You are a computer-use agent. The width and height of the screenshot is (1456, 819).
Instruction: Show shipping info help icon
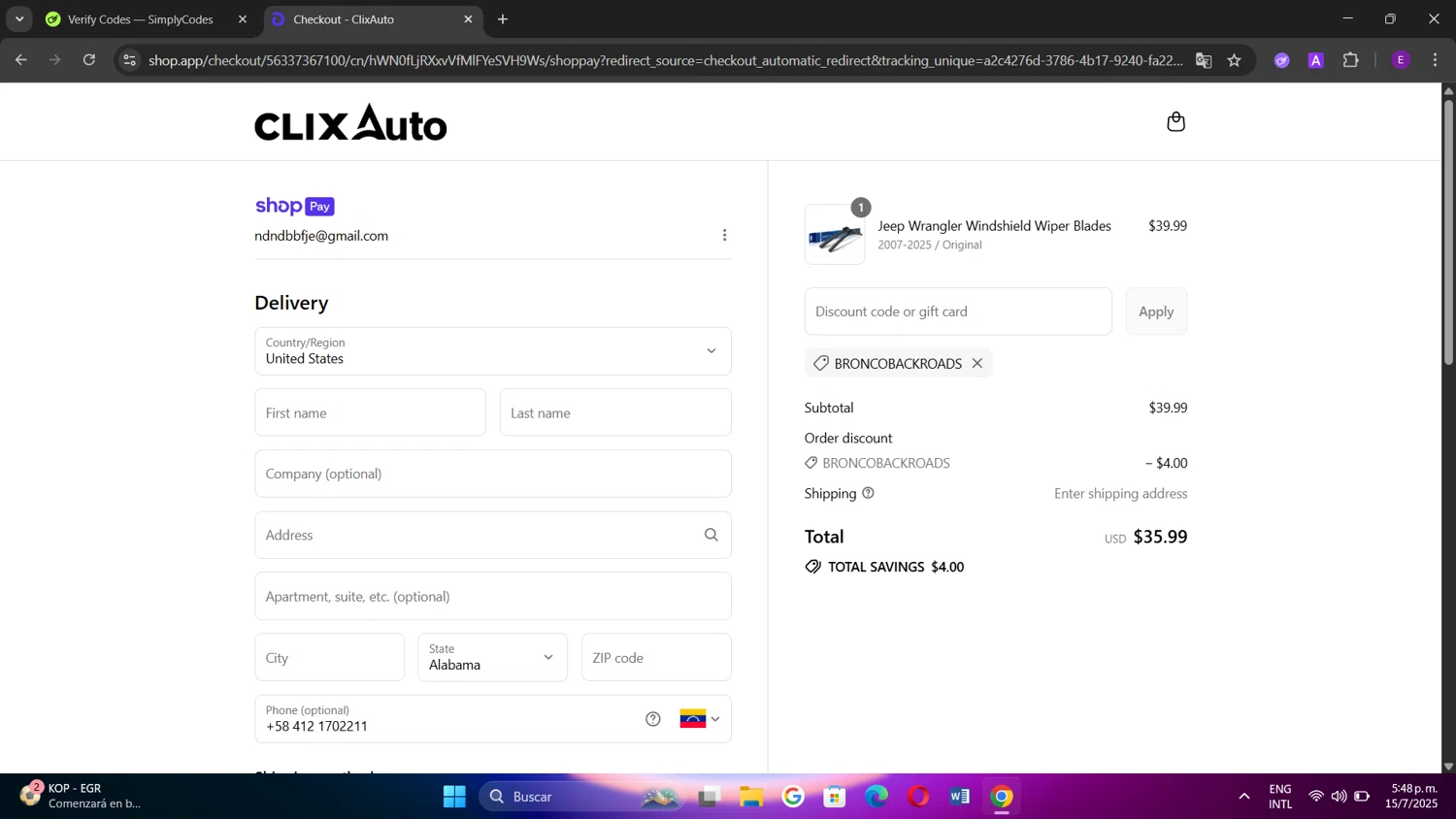[868, 493]
